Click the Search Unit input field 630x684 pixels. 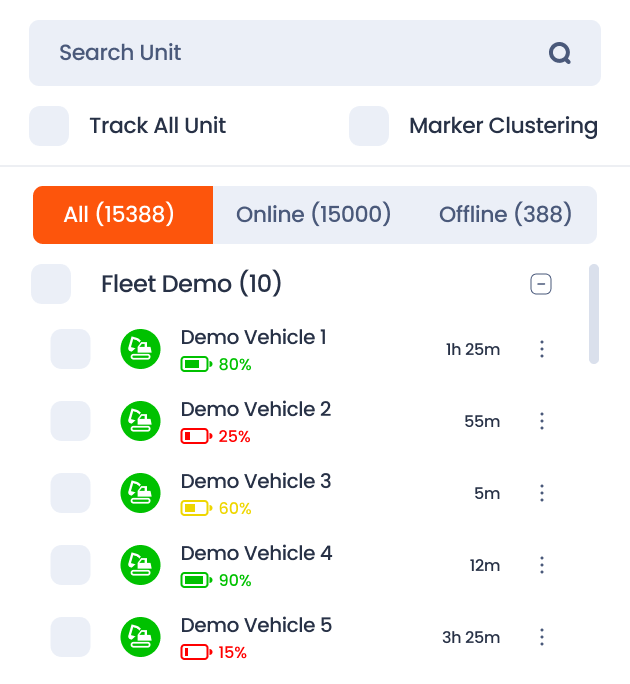click(x=315, y=53)
